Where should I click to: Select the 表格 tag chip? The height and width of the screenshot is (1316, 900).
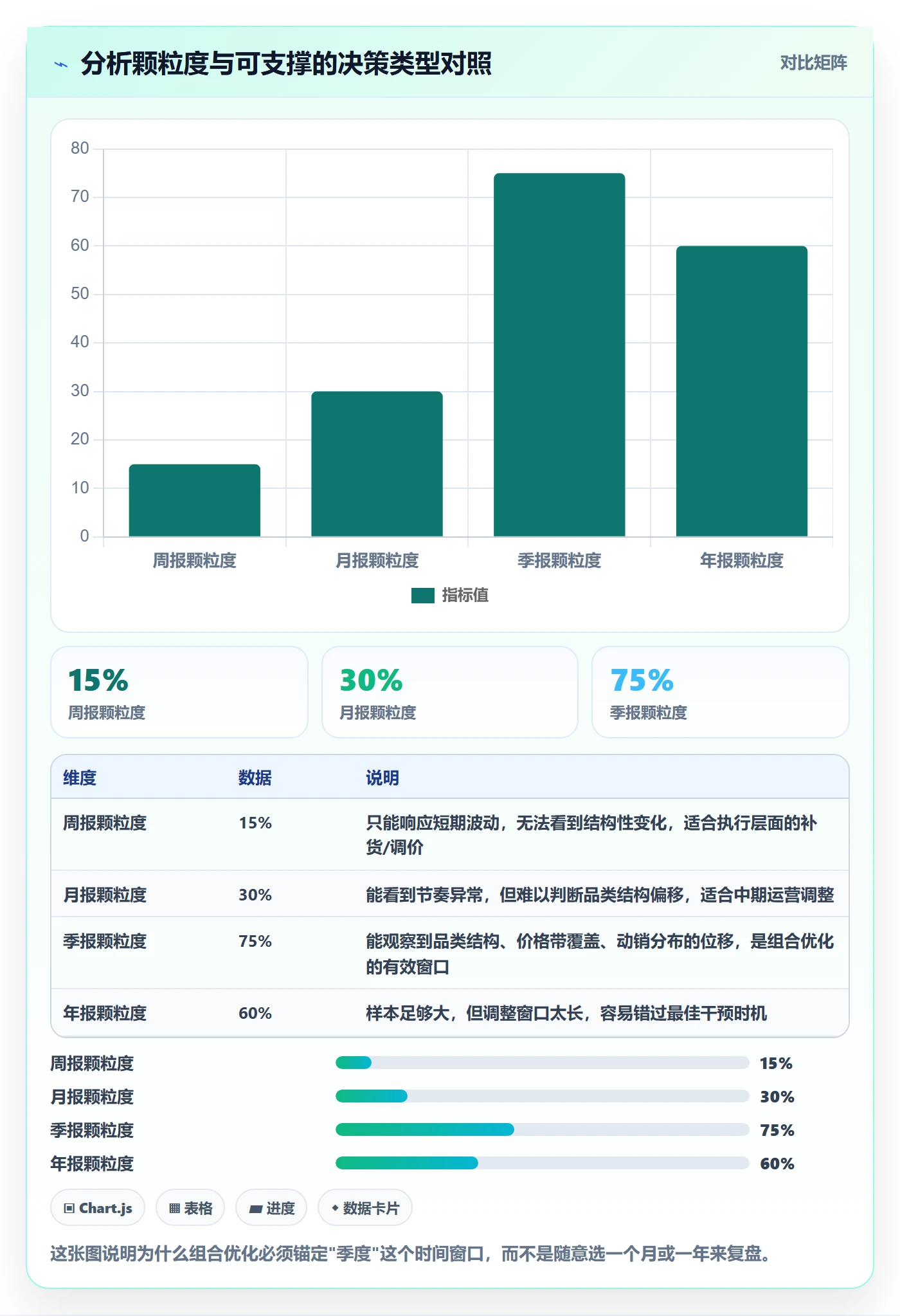coord(190,1208)
